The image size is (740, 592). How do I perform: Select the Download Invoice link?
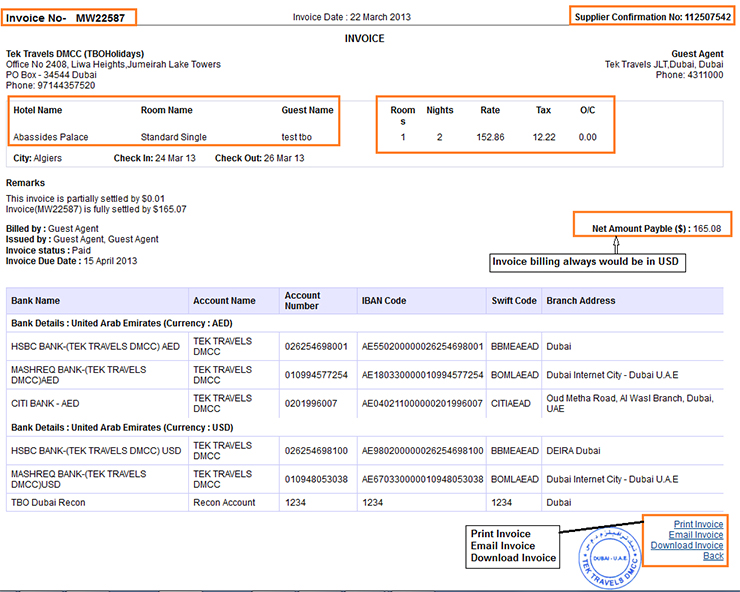click(x=686, y=545)
